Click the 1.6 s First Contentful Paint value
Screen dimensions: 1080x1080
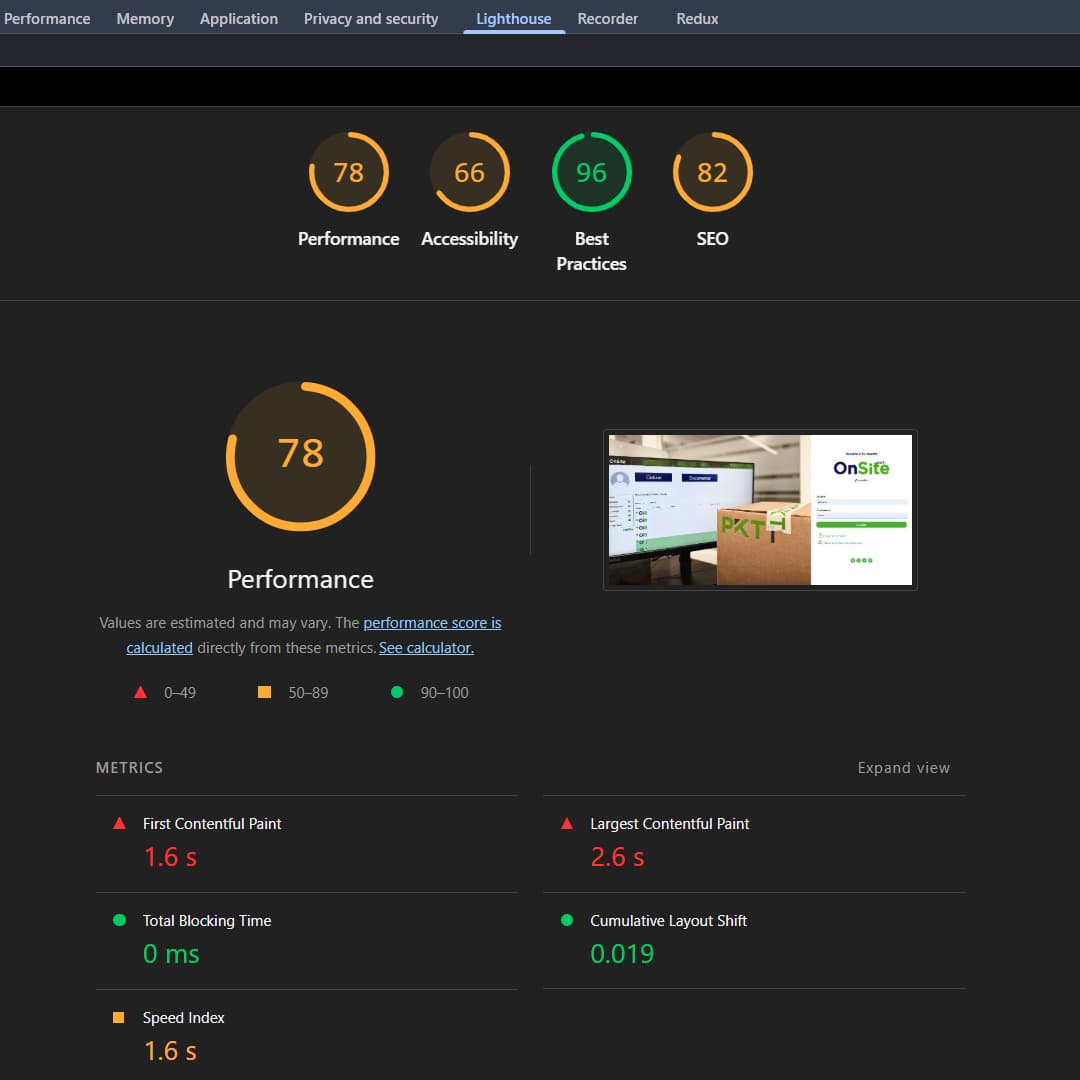pos(170,857)
